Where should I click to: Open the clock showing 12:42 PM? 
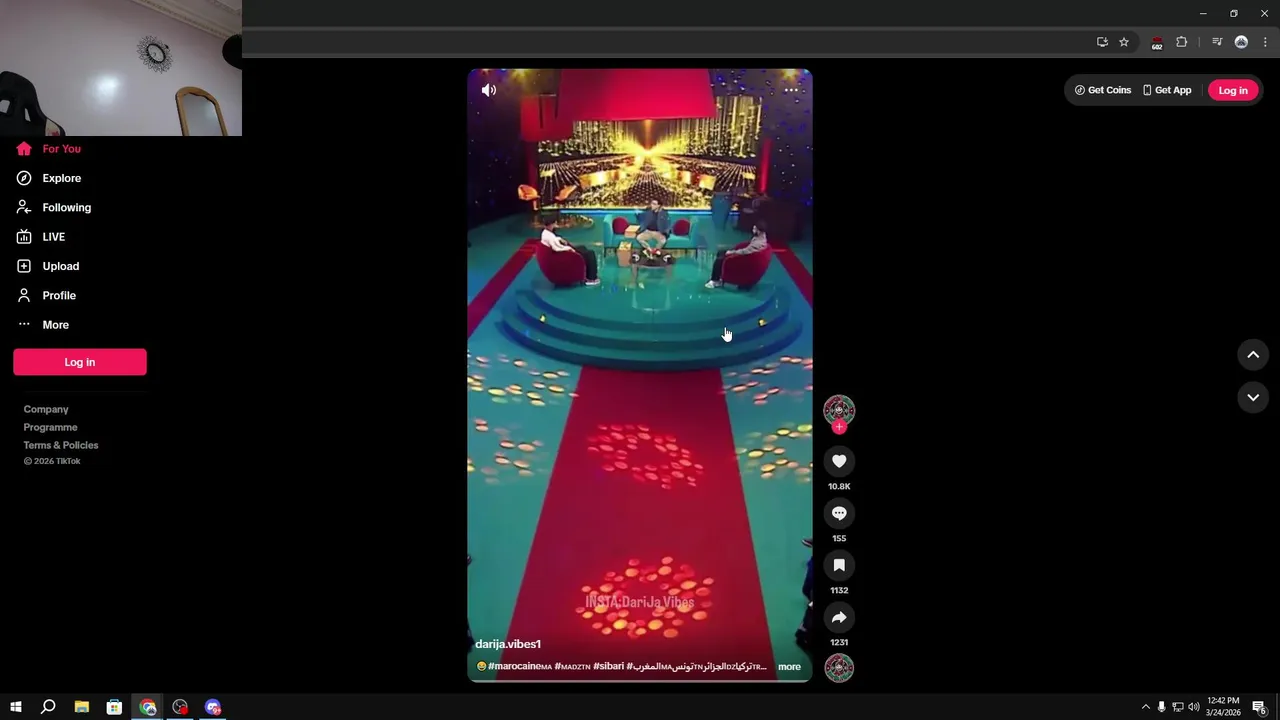pyautogui.click(x=1223, y=707)
